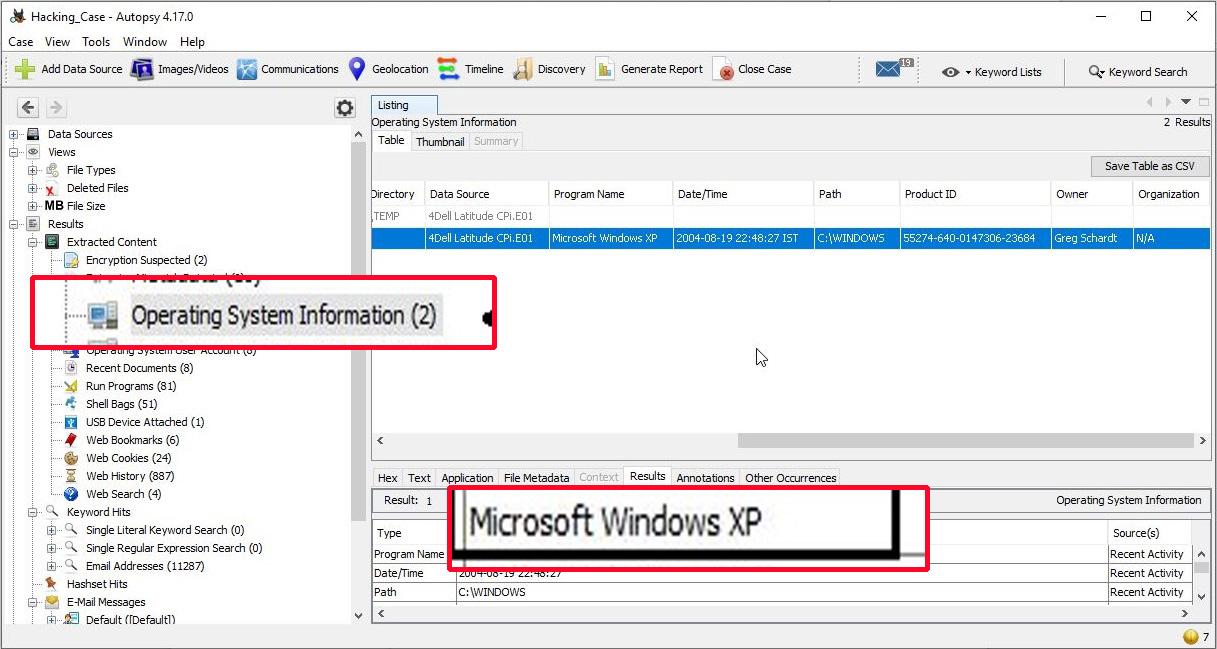Open the Case menu
This screenshot has height=649, width=1217.
[21, 42]
